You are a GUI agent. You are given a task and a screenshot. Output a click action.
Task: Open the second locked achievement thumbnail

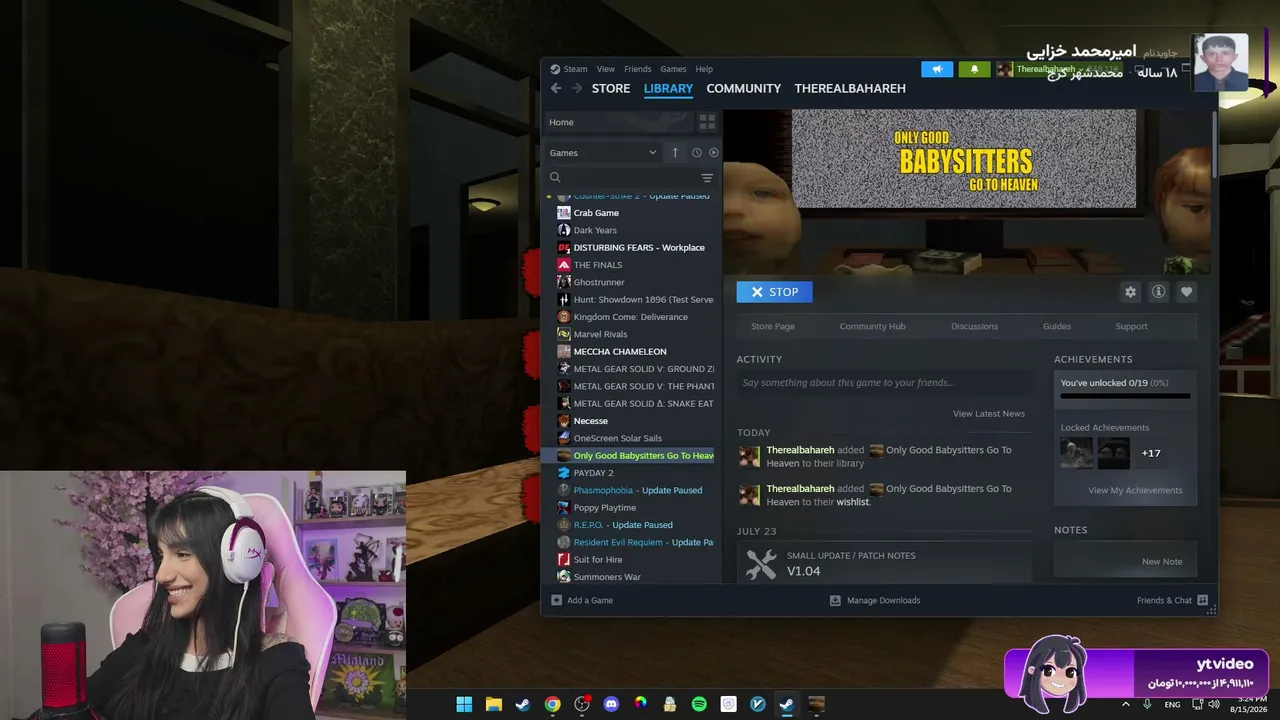[x=1113, y=453]
